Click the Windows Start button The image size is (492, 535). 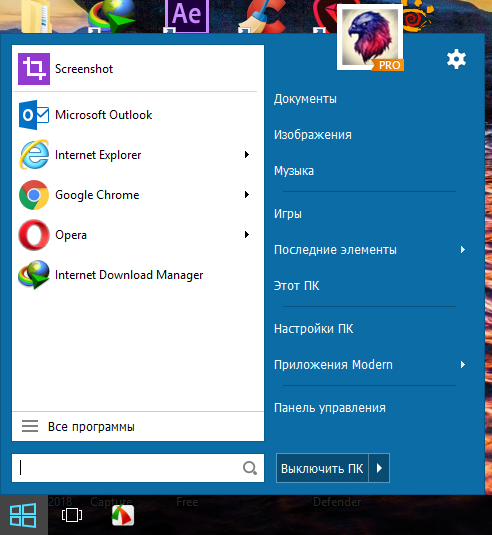23,515
